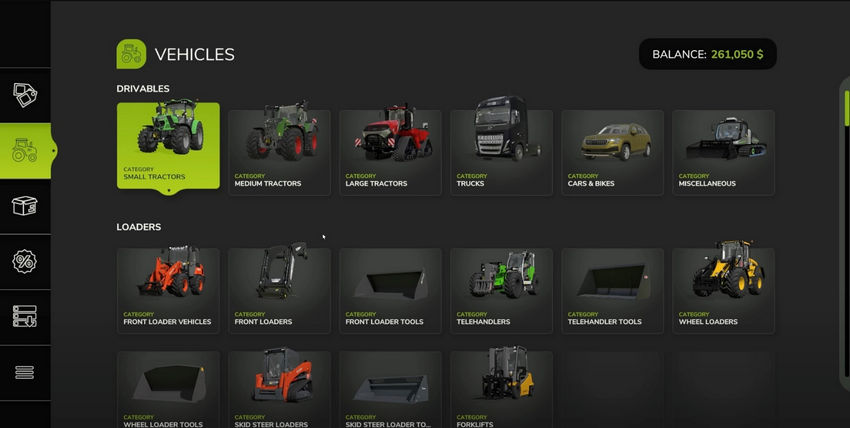850x428 pixels.
Task: Open the package box sidebar icon
Action: pos(25,206)
